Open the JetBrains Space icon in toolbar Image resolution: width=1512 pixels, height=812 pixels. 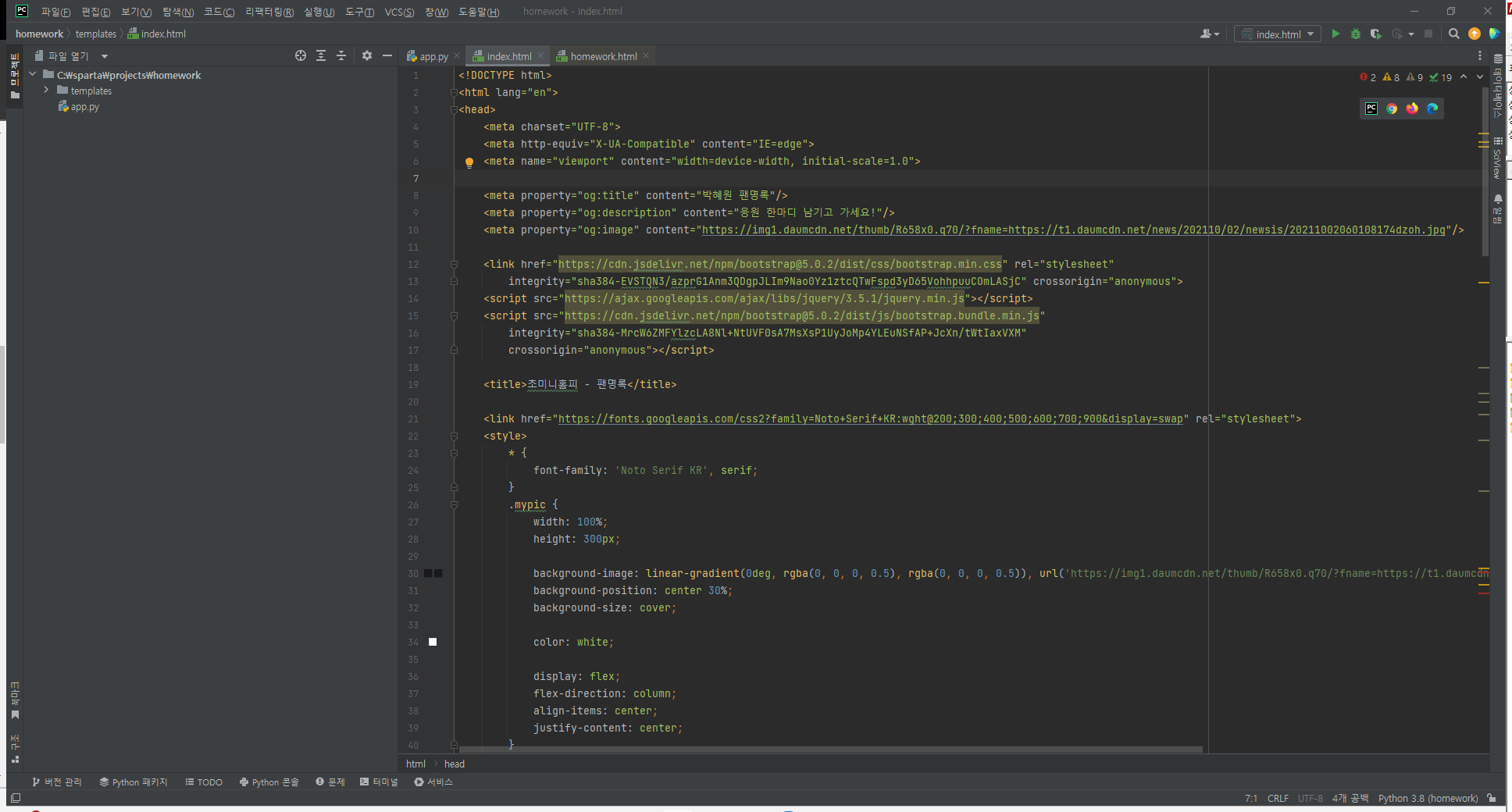point(1494,34)
